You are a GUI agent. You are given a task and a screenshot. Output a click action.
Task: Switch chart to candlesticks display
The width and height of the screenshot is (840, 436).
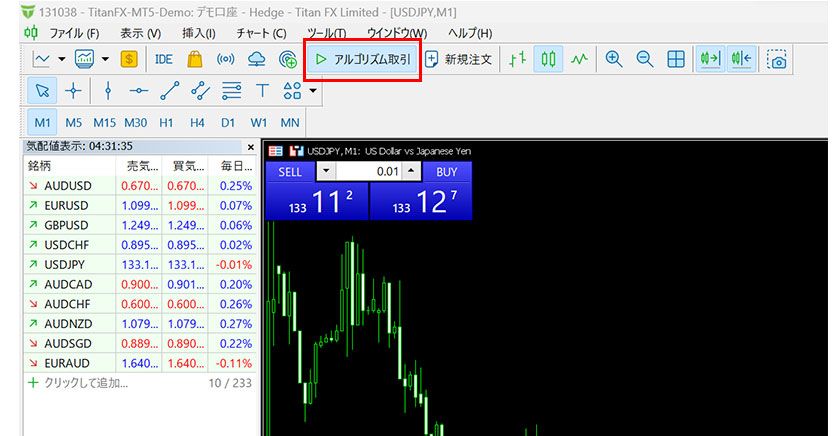[x=548, y=59]
